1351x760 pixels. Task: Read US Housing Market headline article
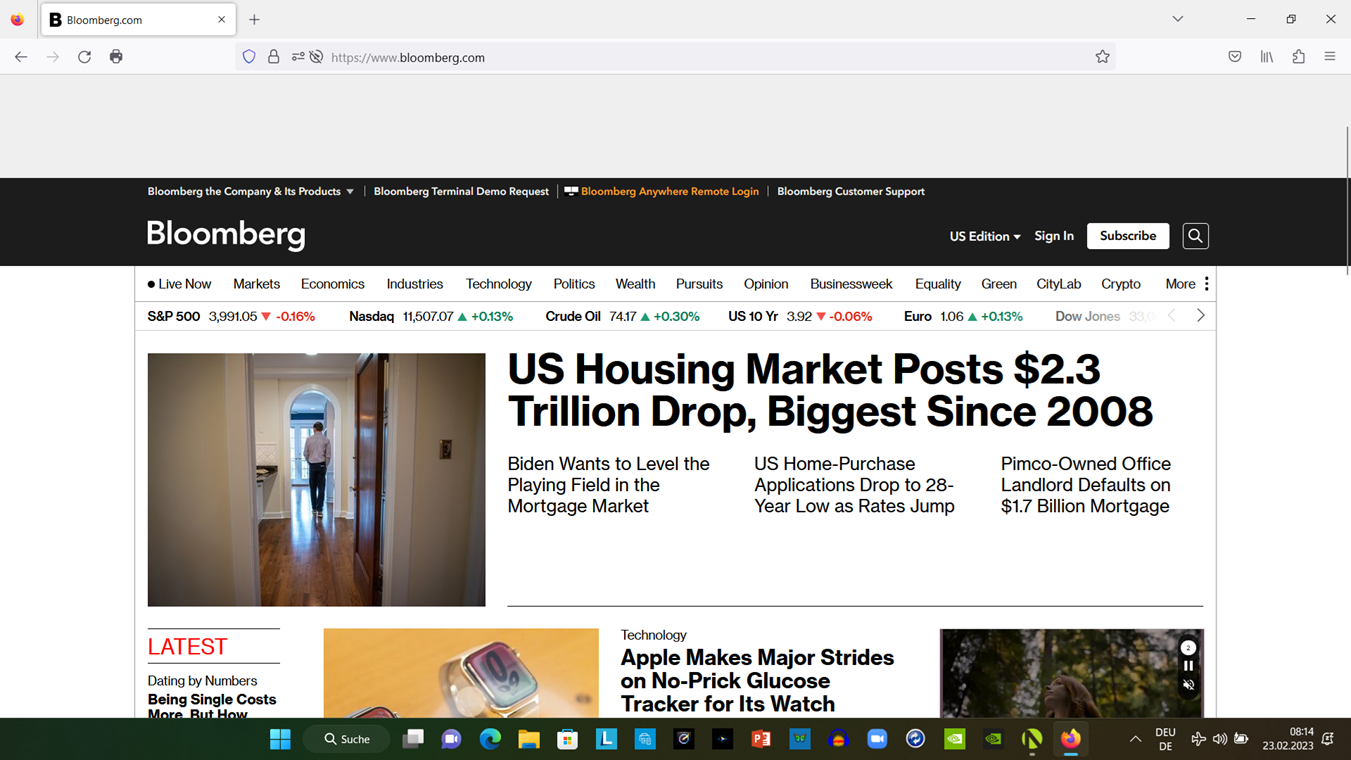click(x=830, y=390)
